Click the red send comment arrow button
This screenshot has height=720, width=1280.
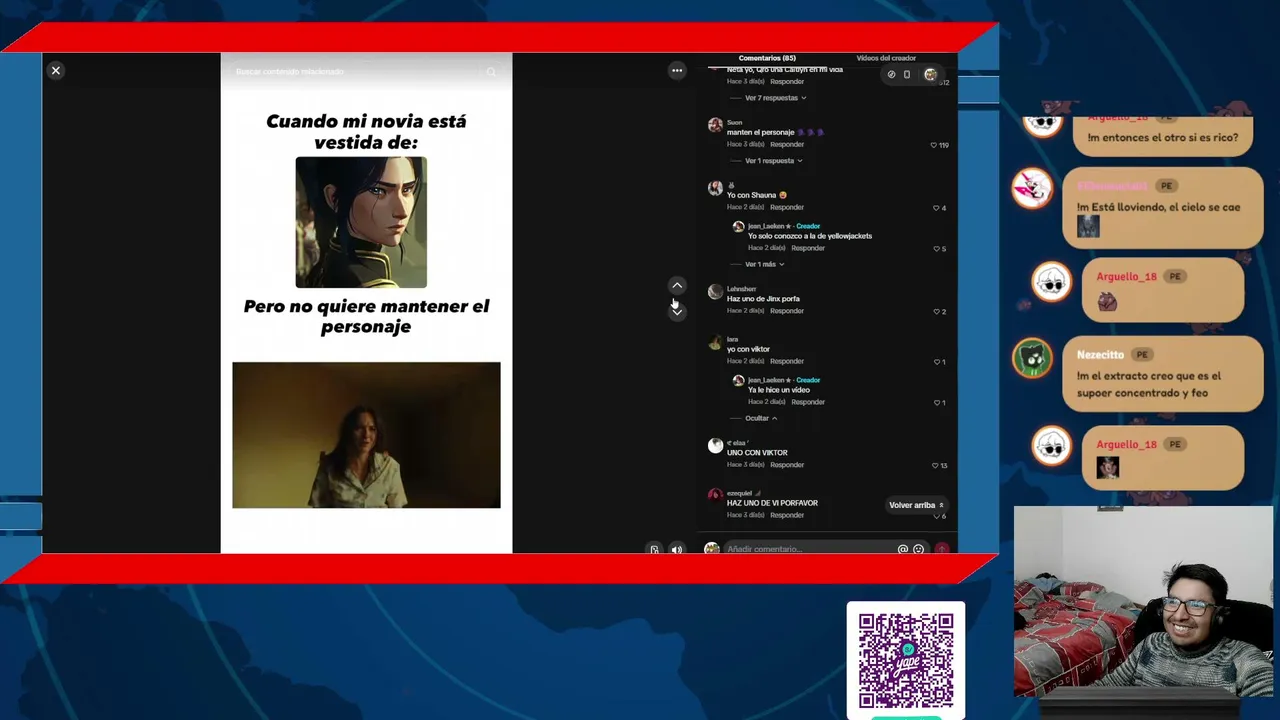[x=941, y=549]
